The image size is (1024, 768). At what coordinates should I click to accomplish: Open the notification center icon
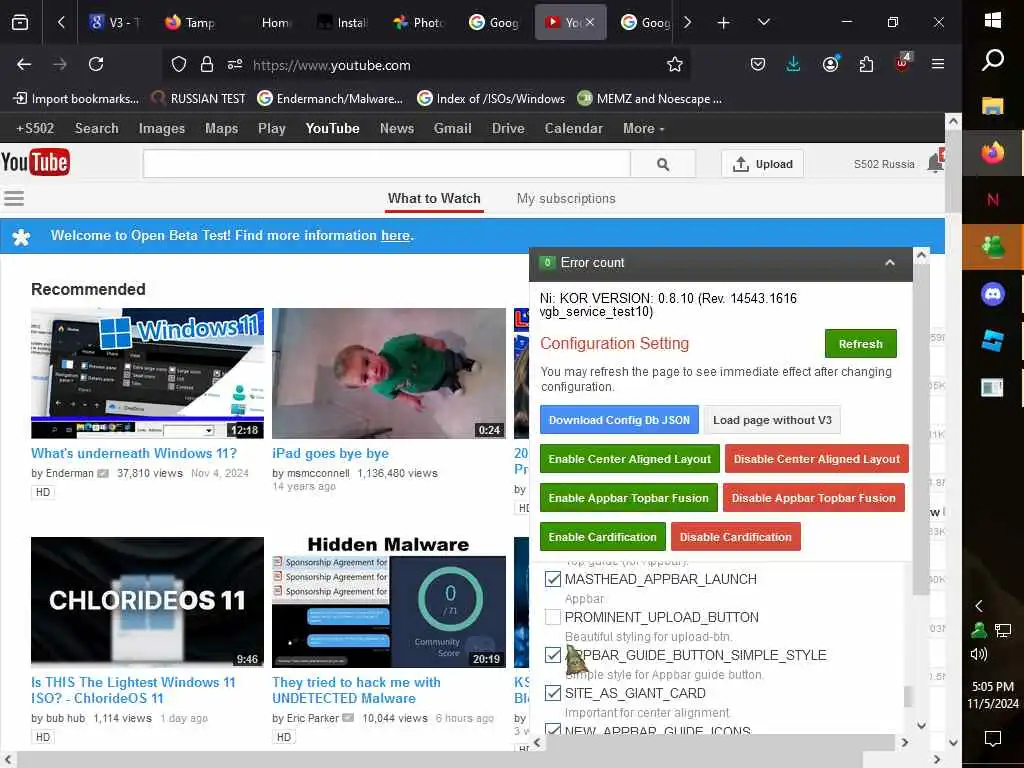click(993, 739)
